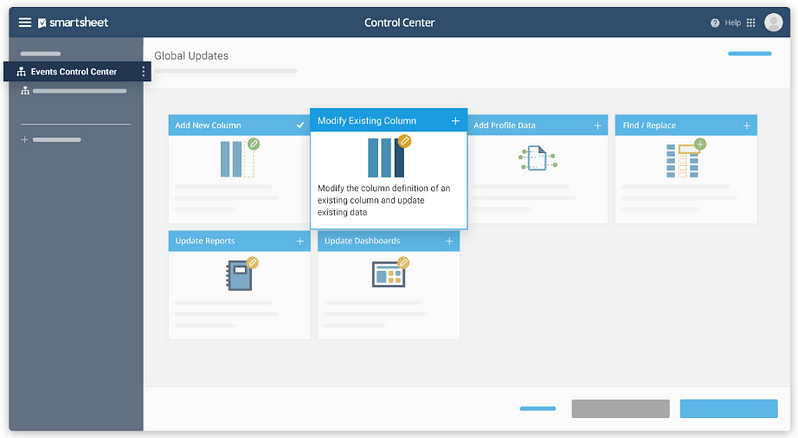Click the Help link in the header

pyautogui.click(x=732, y=23)
